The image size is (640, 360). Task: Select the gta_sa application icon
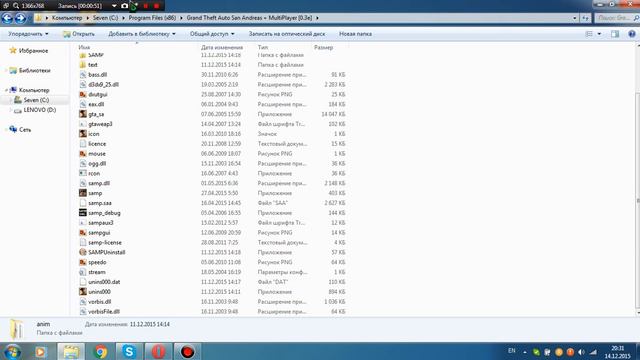(x=83, y=114)
